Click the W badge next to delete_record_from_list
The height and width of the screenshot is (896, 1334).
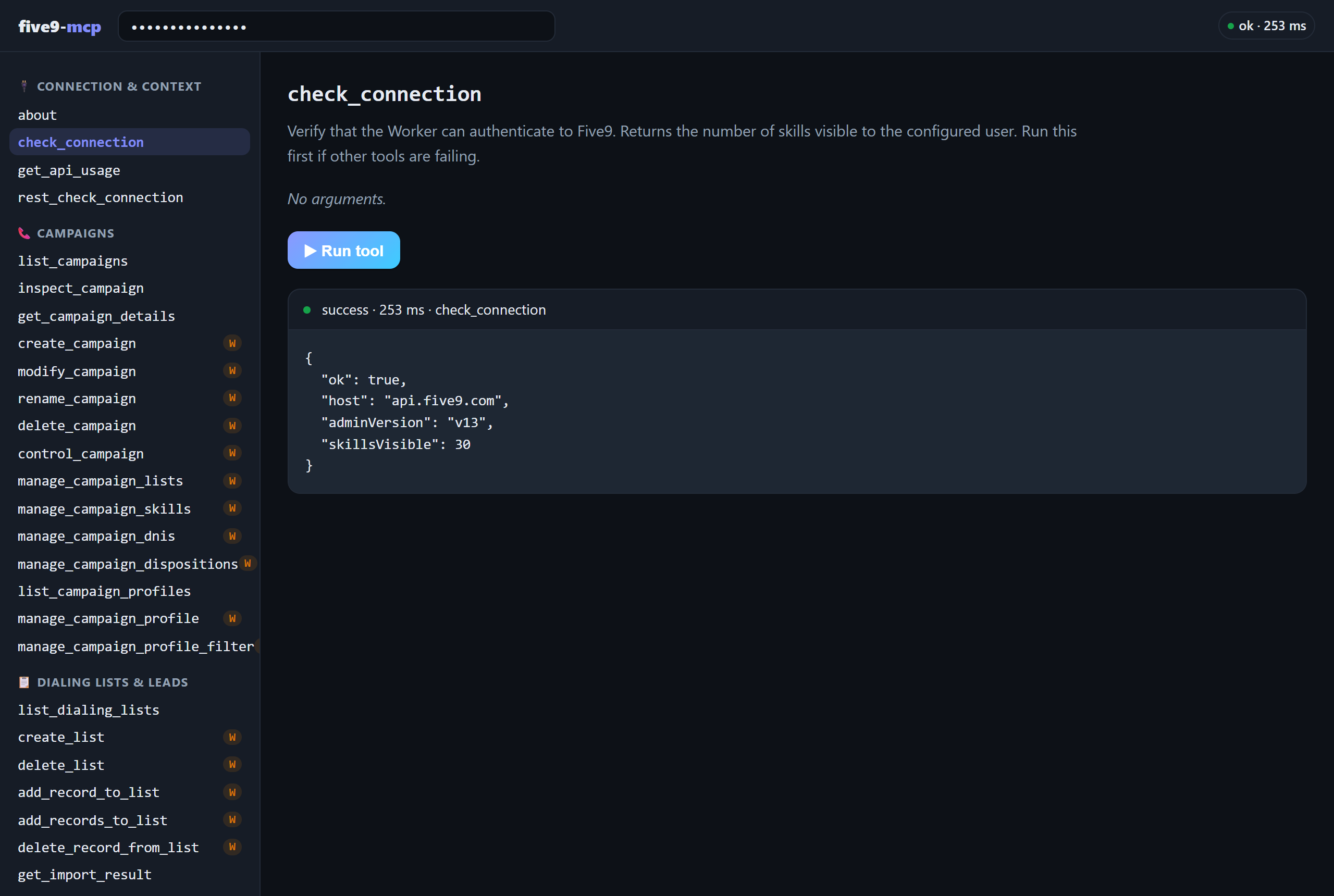pos(232,847)
